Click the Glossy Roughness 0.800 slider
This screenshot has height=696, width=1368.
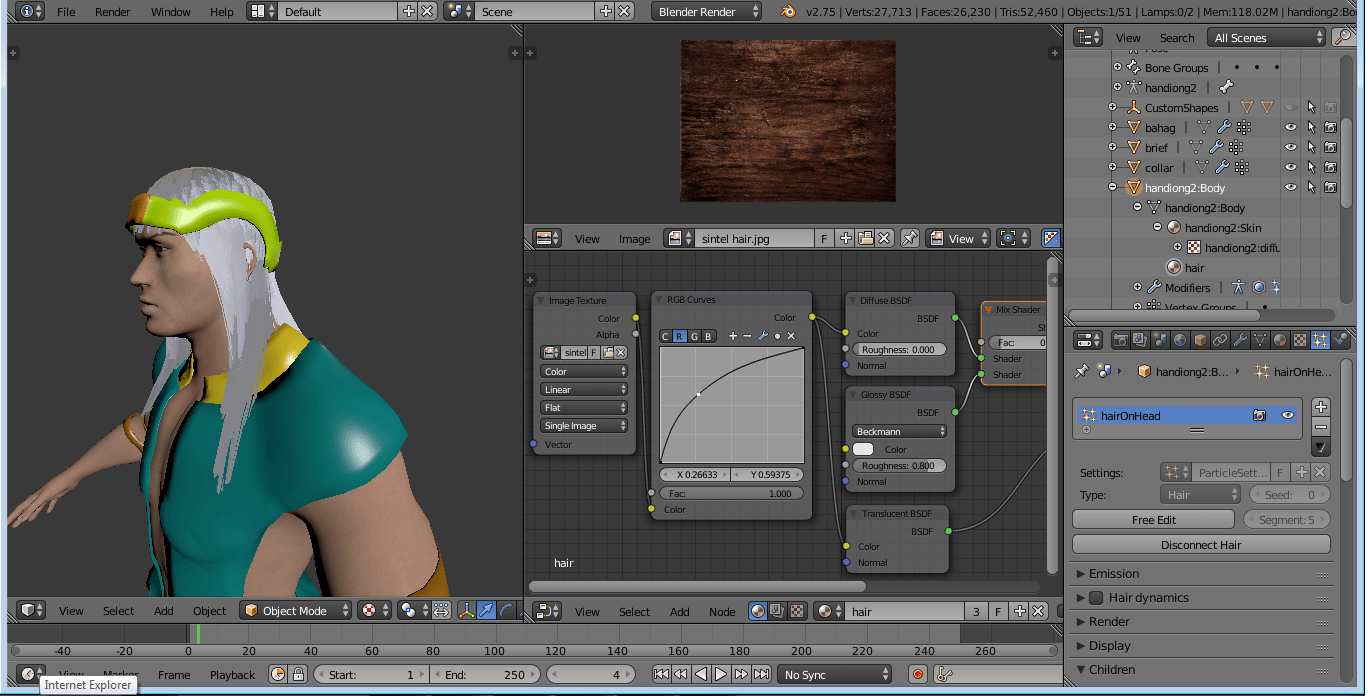[x=900, y=466]
